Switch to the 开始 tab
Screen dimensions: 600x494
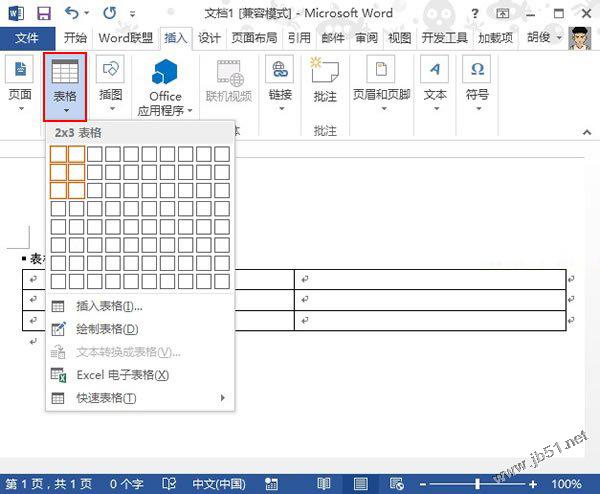[x=75, y=38]
